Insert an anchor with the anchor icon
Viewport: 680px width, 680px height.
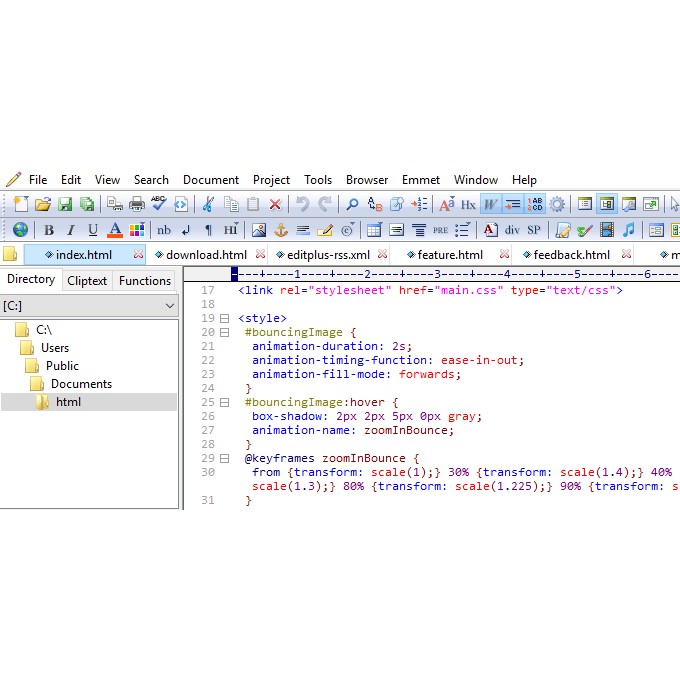pyautogui.click(x=281, y=230)
